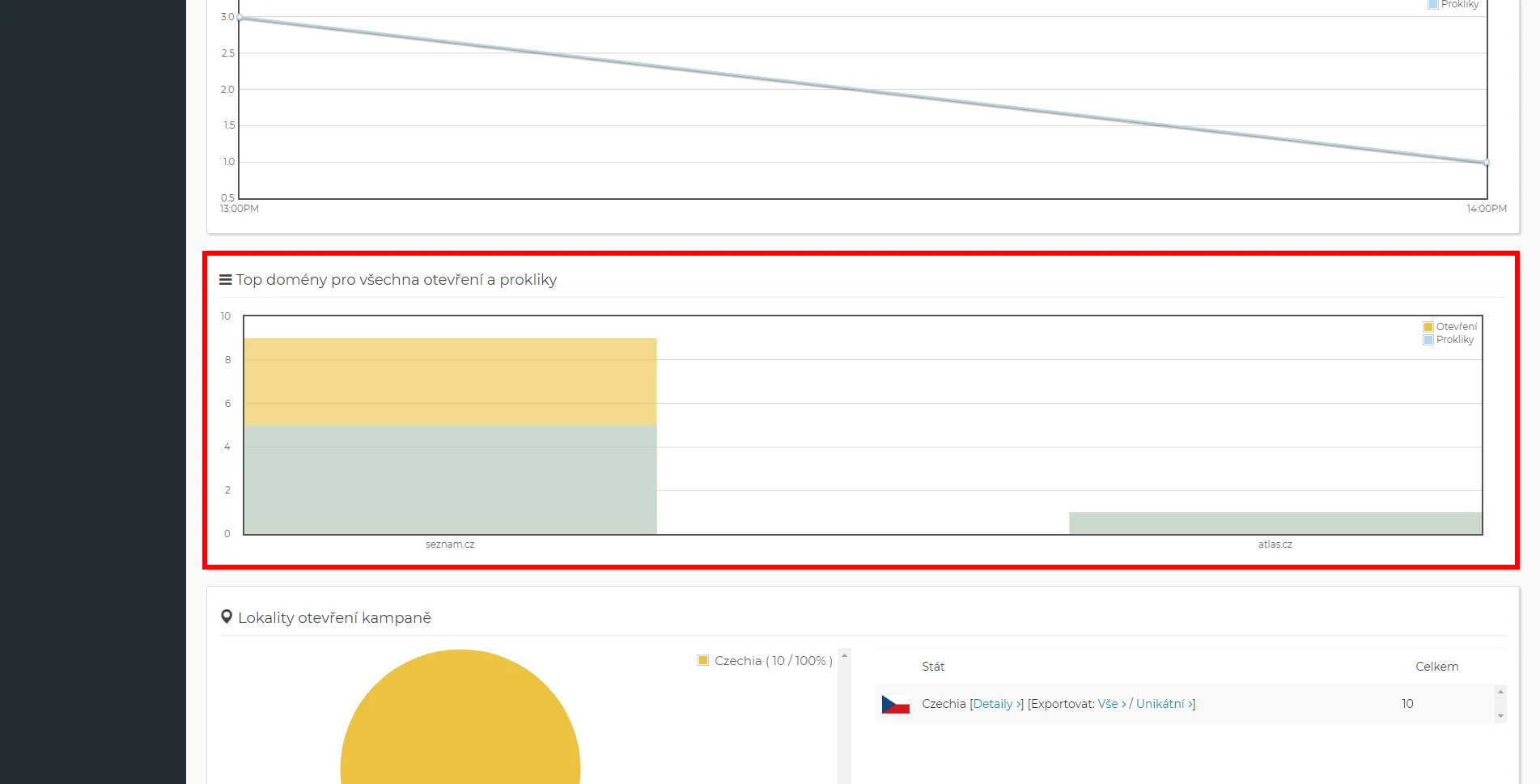Click the yellow seznam.cz bar segment
1540x784 pixels.
pos(450,381)
